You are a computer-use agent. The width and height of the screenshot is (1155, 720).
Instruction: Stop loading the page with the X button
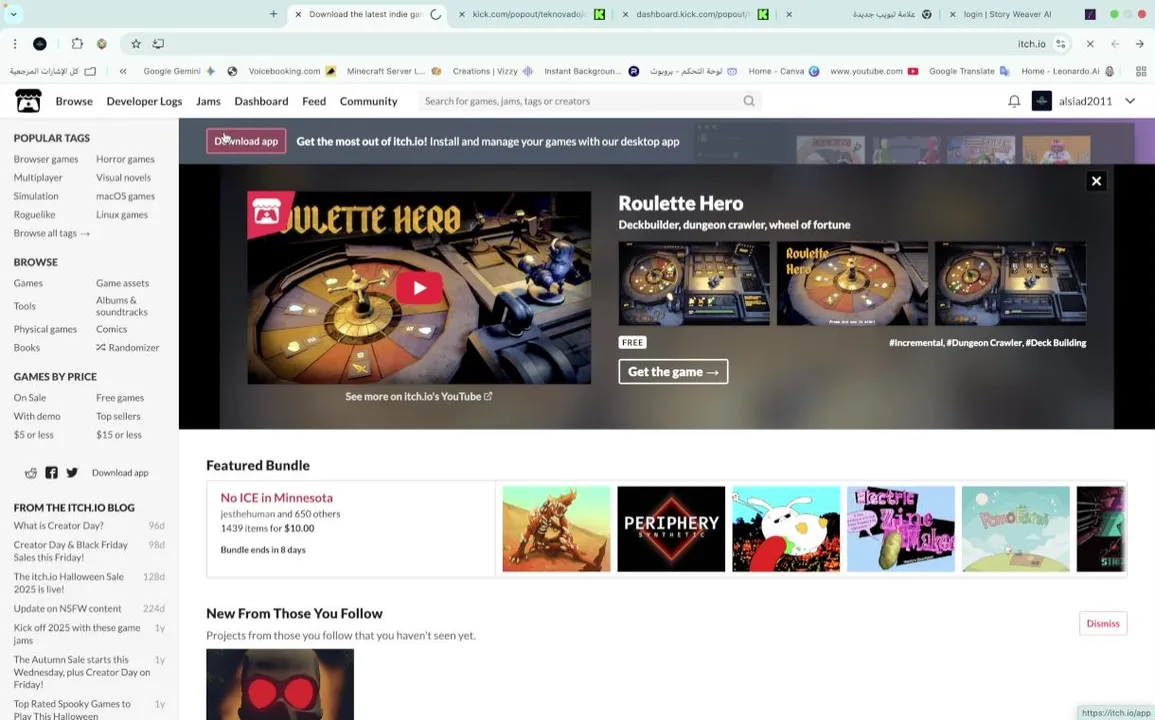pyautogui.click(x=1090, y=44)
